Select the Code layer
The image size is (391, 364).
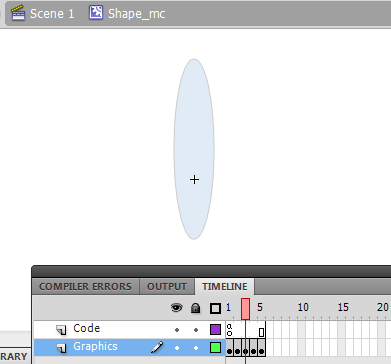click(x=129, y=330)
